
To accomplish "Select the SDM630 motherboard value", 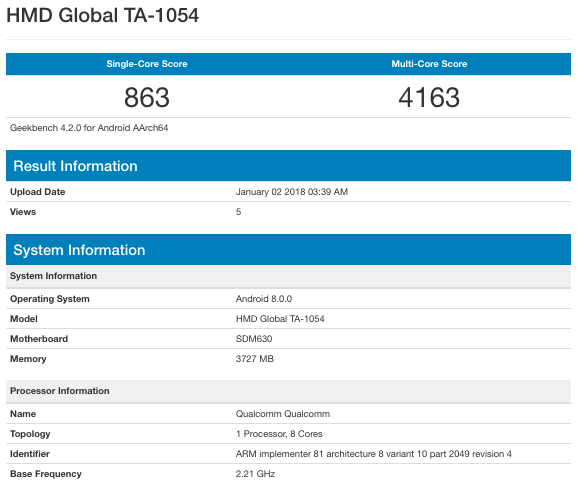I will [254, 339].
